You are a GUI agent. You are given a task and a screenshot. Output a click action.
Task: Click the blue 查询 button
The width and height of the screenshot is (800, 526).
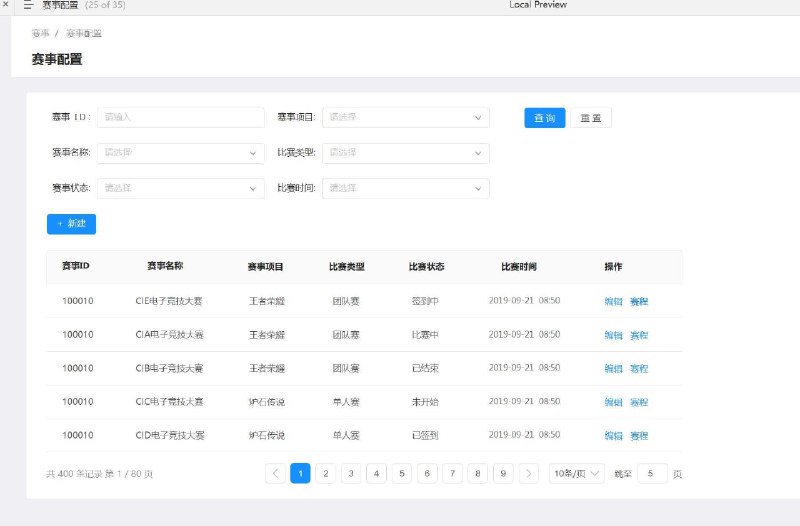(x=544, y=118)
